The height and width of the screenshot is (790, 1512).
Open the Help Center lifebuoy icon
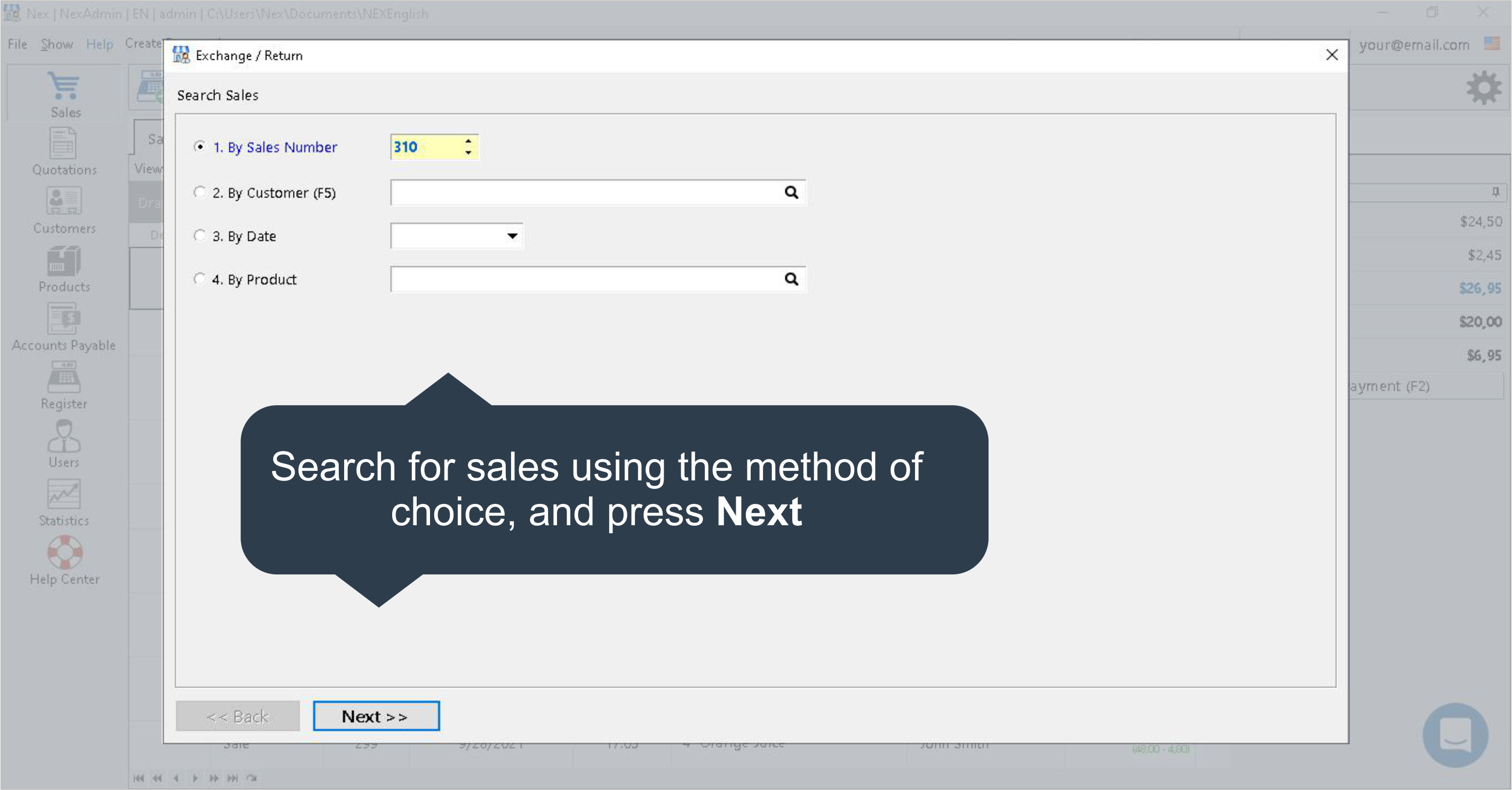[x=65, y=552]
